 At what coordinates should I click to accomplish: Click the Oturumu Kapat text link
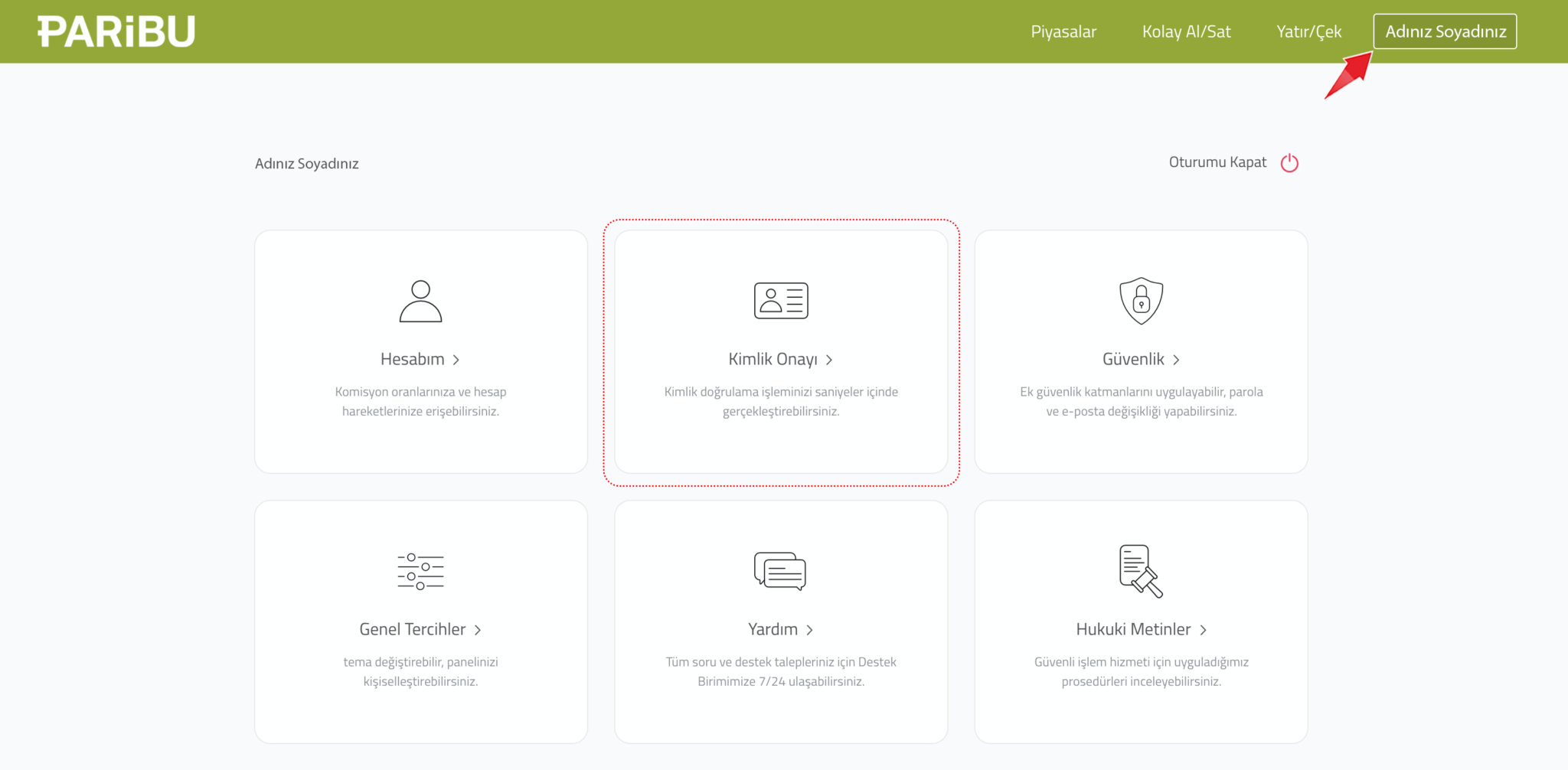click(1217, 162)
